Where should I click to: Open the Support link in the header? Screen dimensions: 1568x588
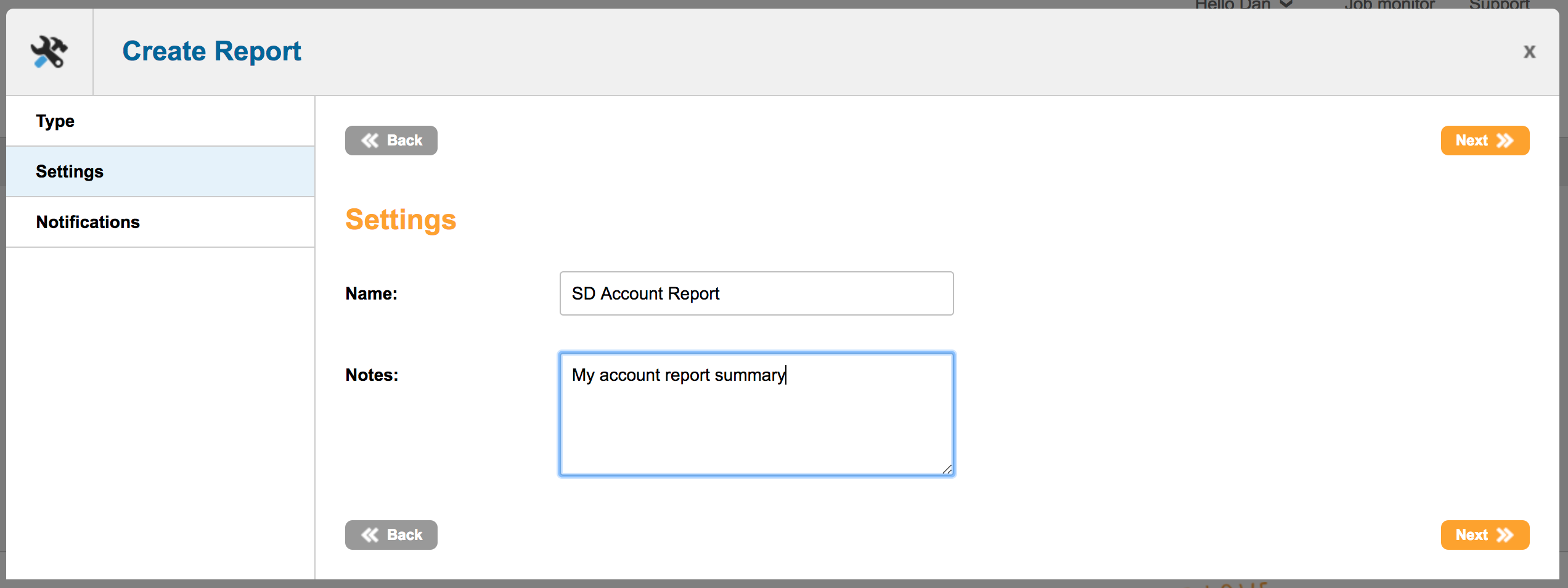point(1499,5)
